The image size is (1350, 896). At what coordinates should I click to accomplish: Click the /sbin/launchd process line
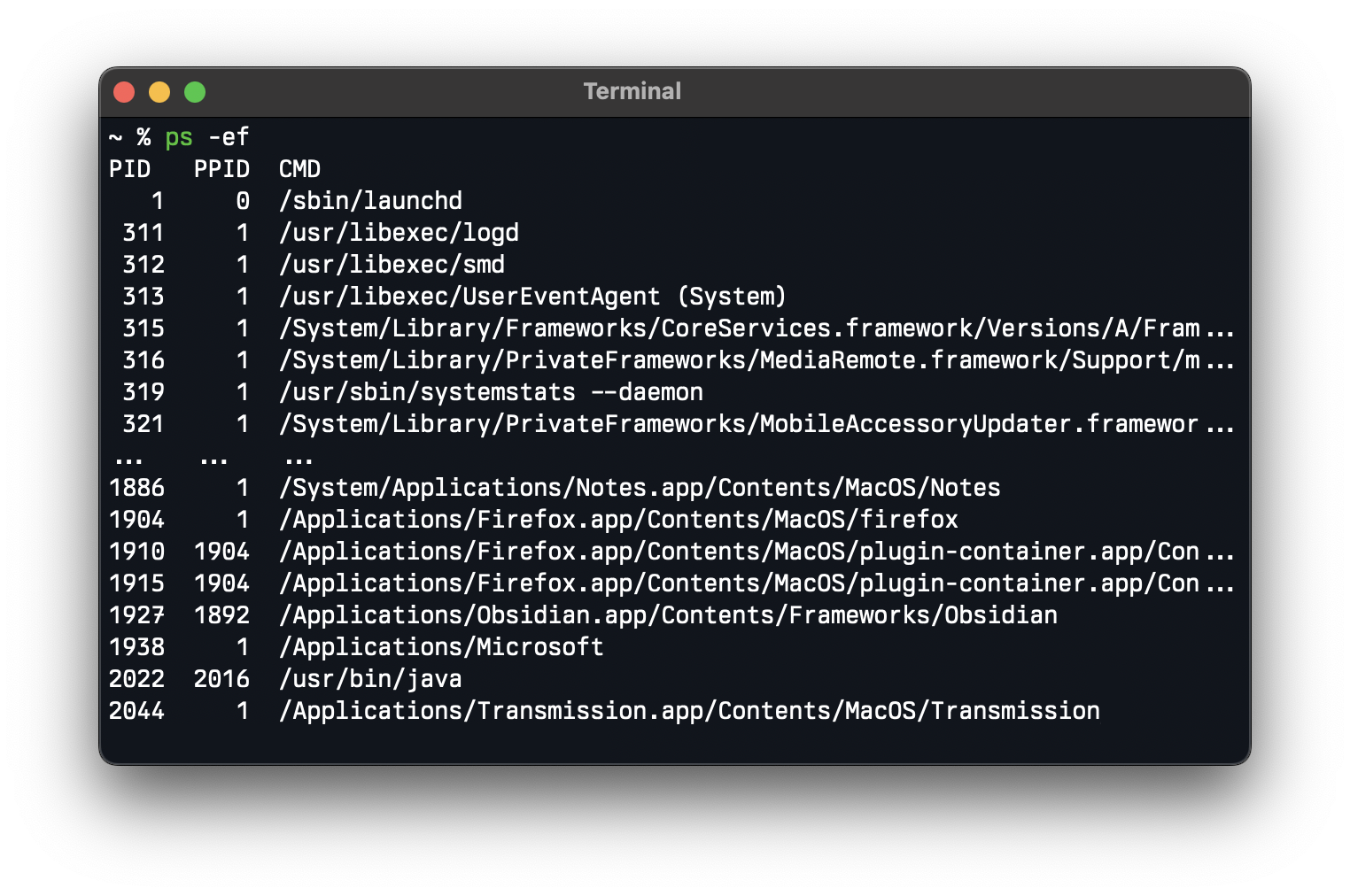click(370, 201)
